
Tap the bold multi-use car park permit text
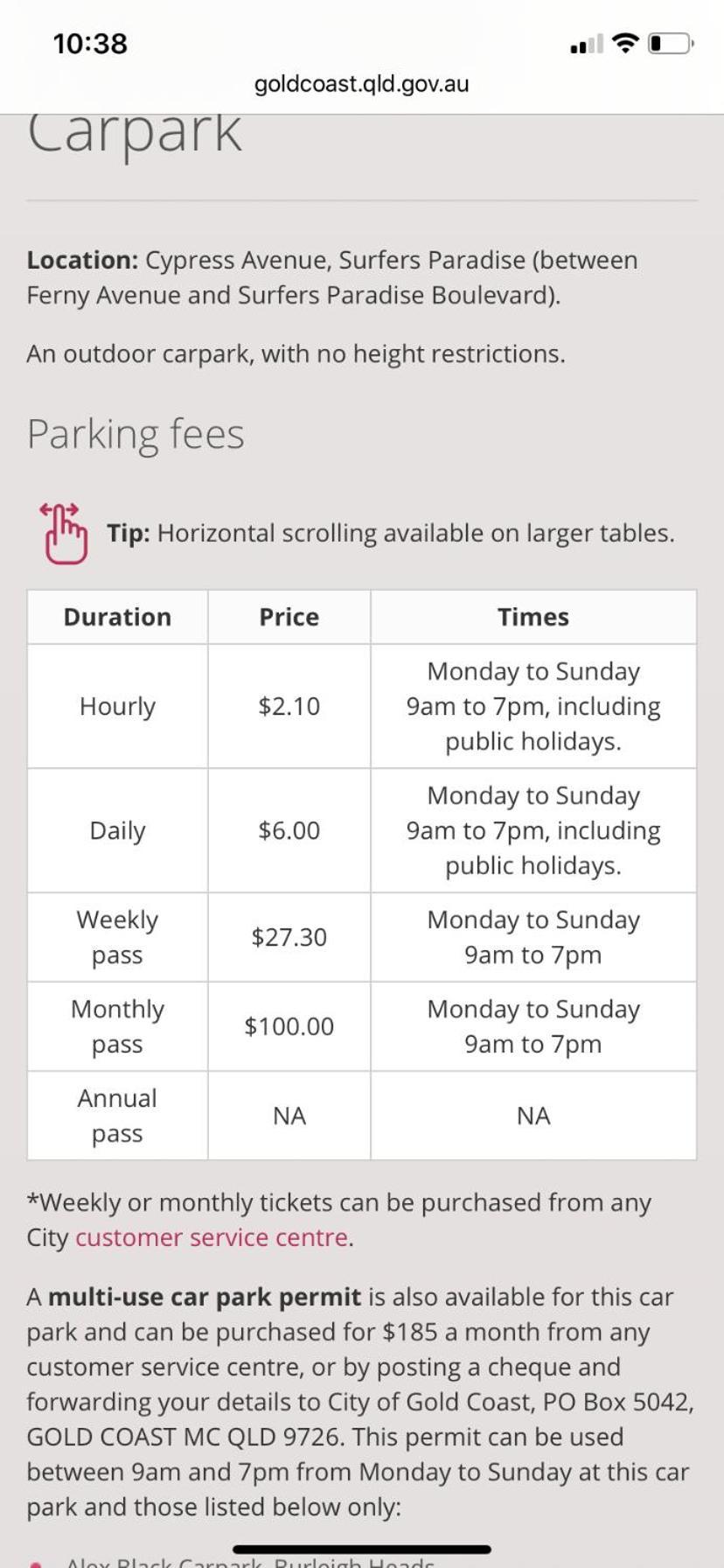205,1297
